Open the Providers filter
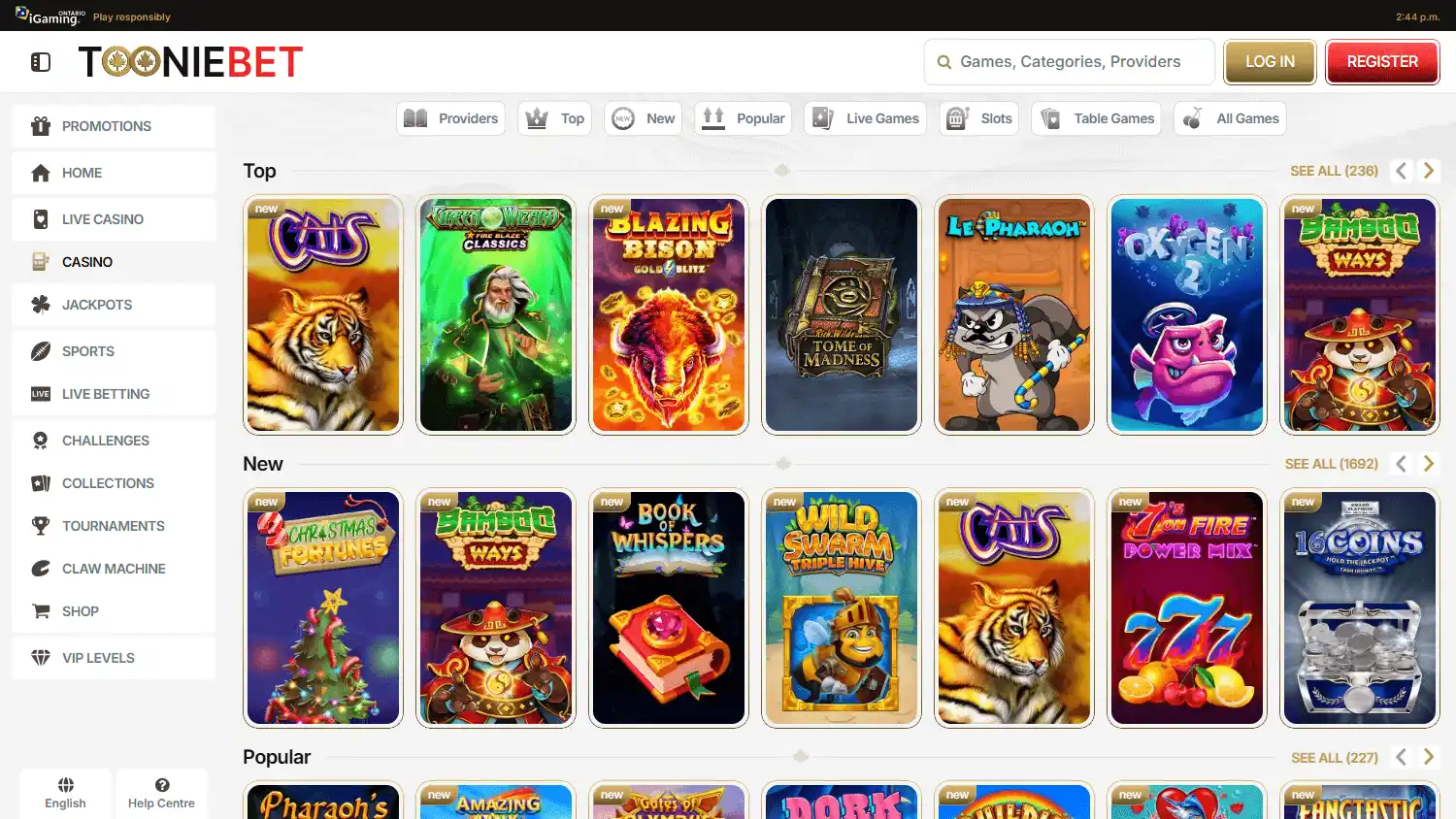This screenshot has height=819, width=1456. (450, 118)
